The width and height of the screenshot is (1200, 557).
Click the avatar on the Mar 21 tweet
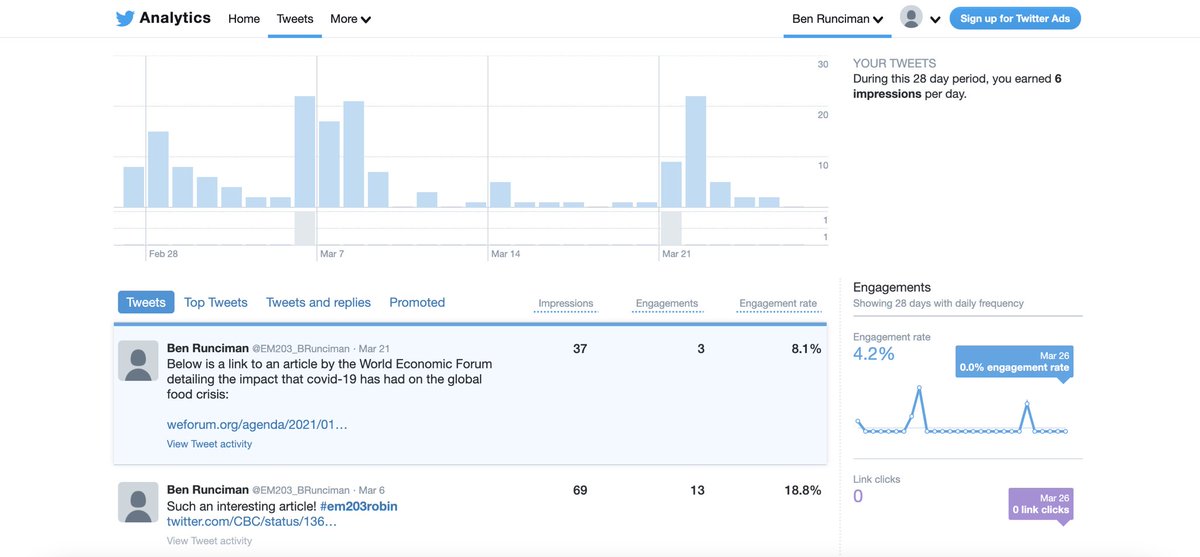[138, 360]
